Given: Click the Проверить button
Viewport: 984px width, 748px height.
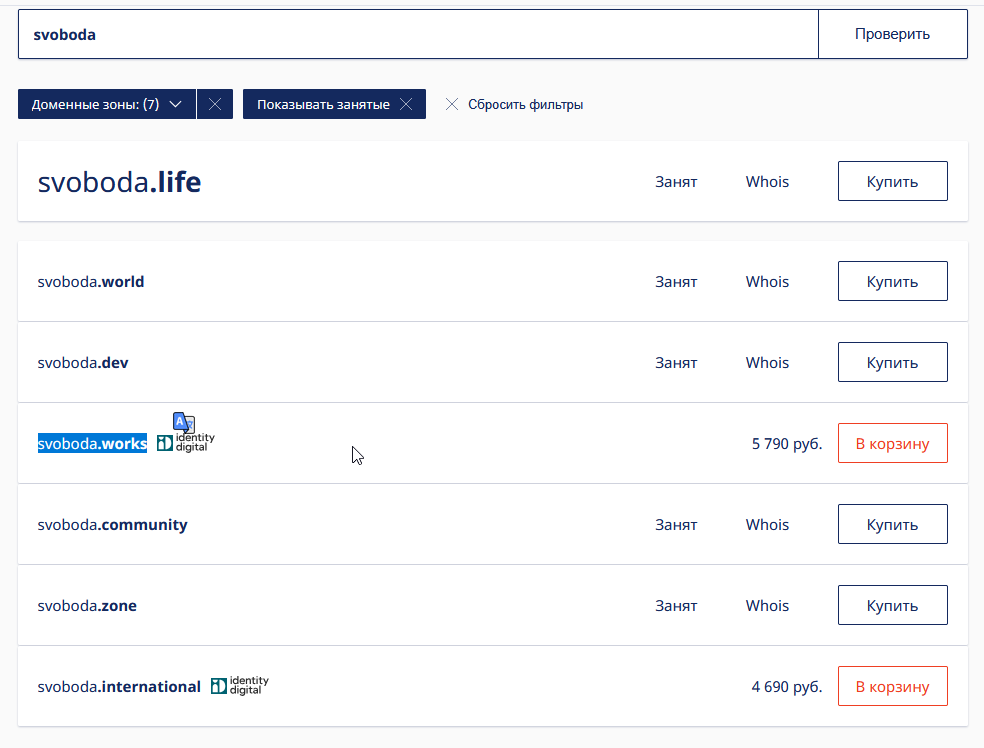Looking at the screenshot, I should 892,34.
